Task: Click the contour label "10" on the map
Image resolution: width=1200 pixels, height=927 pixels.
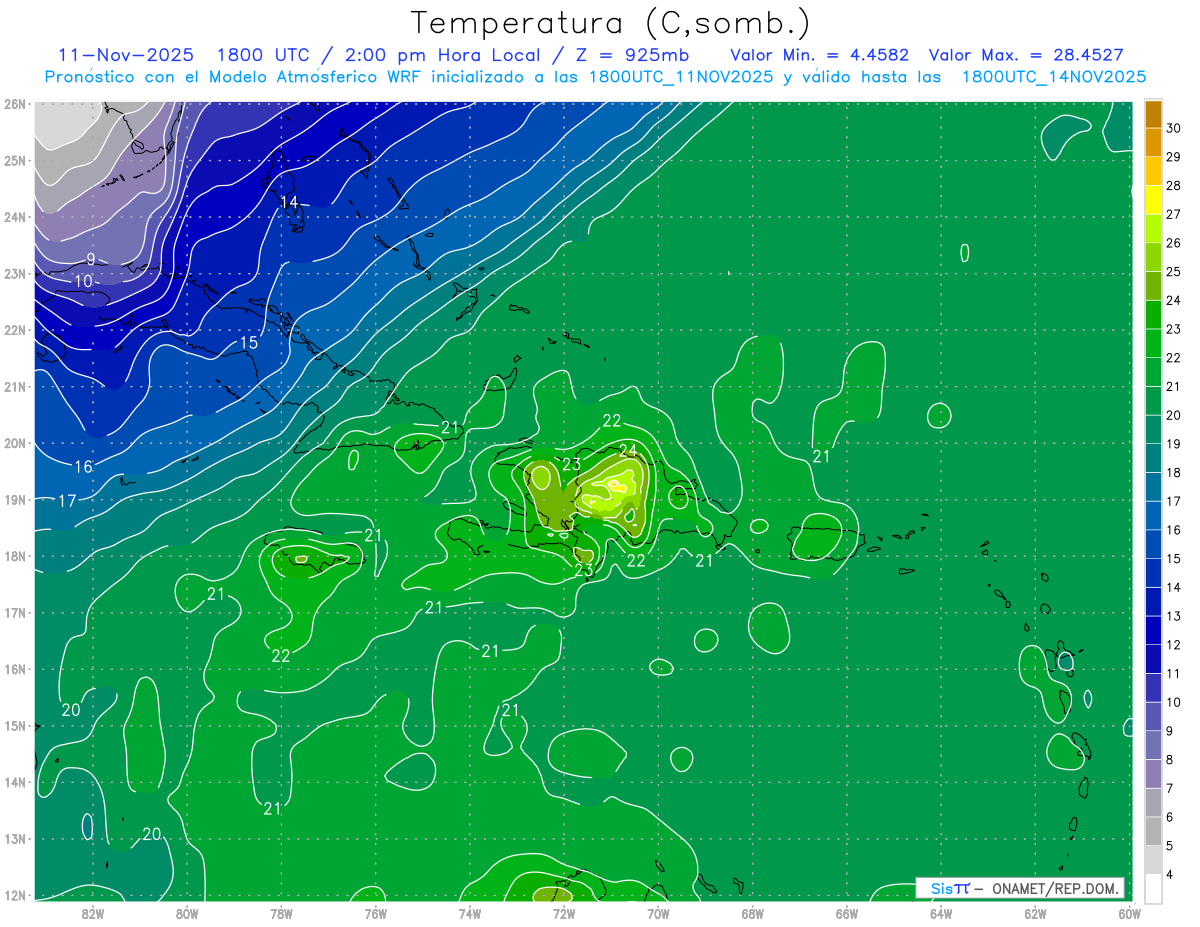Action: pyautogui.click(x=84, y=282)
